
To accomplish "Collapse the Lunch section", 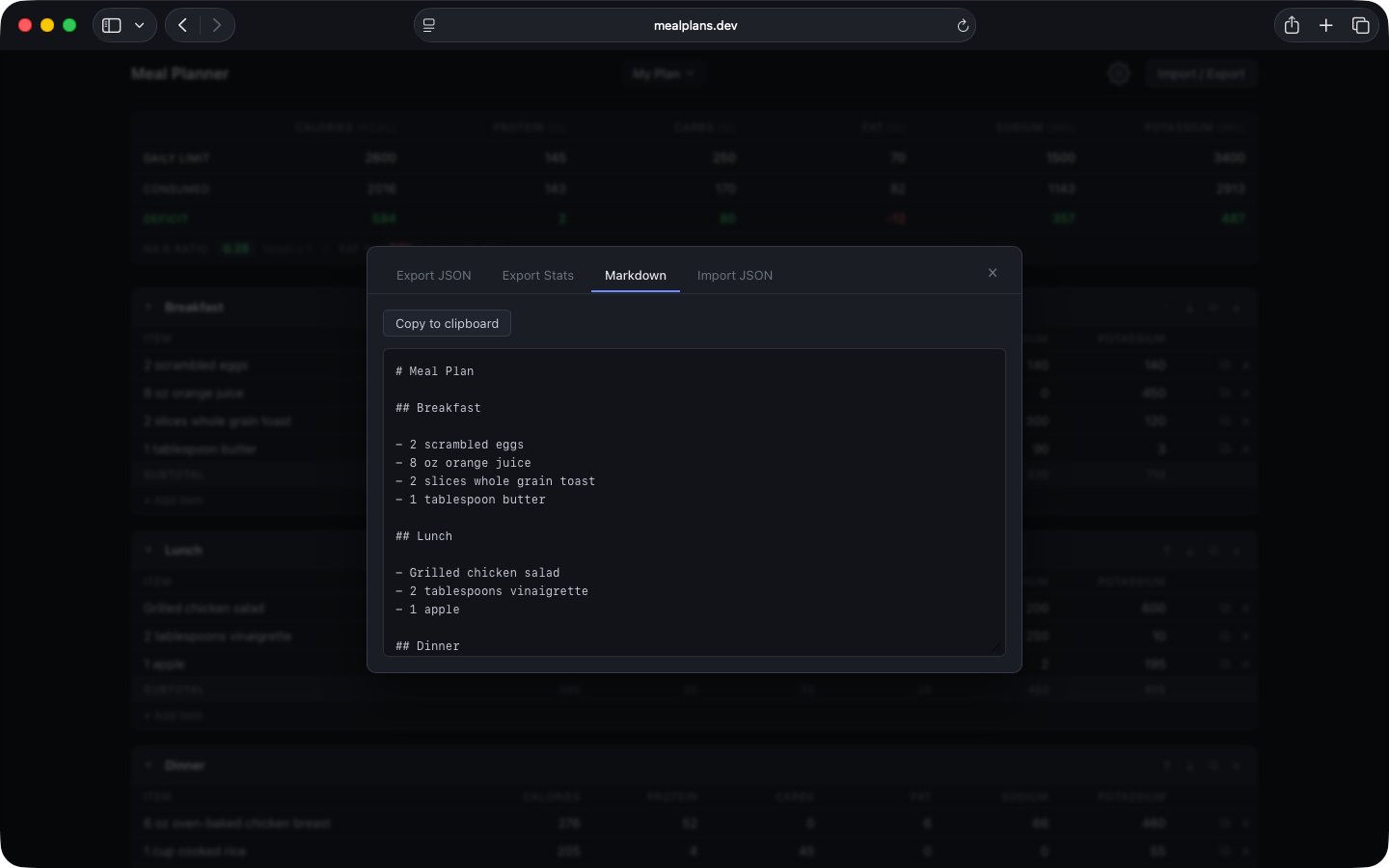I will coord(148,550).
